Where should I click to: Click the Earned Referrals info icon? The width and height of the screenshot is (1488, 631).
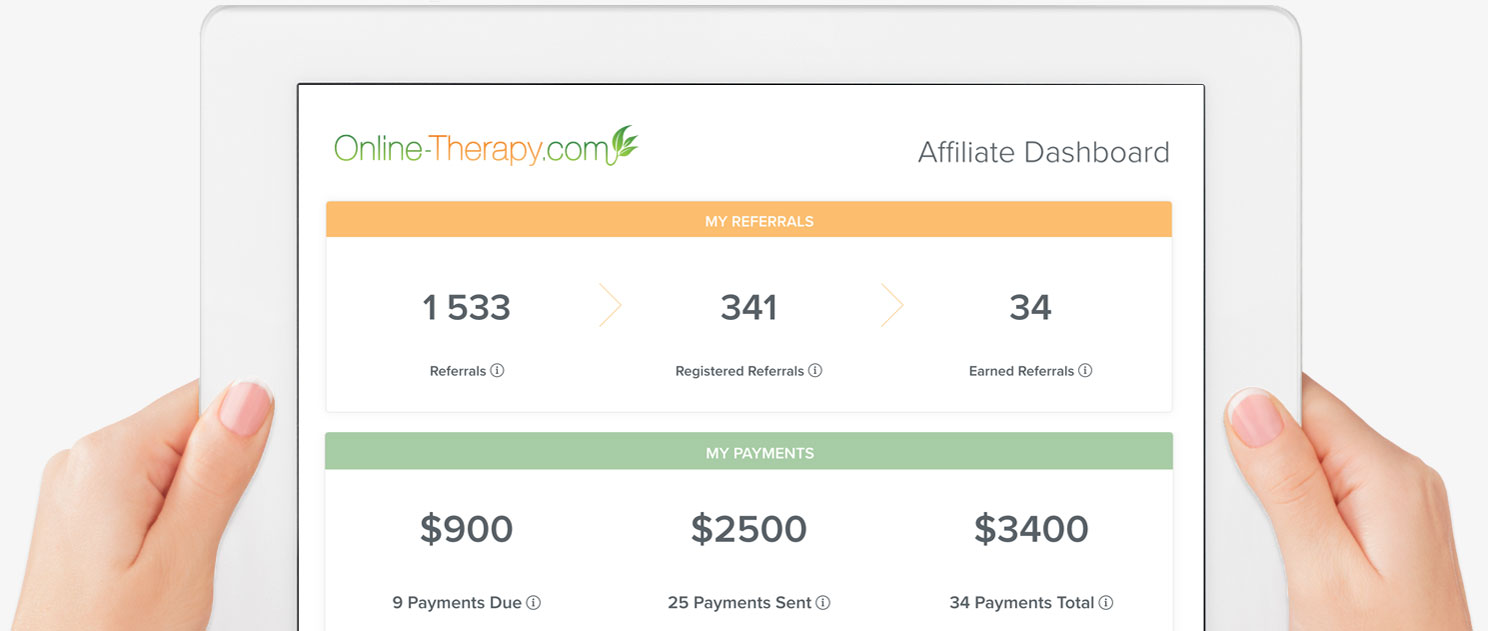pos(1087,370)
